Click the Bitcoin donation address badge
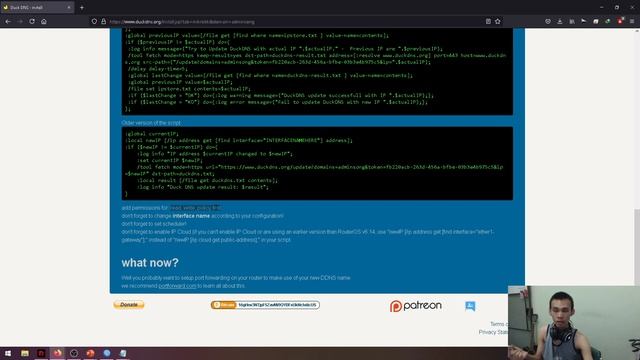The image size is (640, 360). pos(265,305)
